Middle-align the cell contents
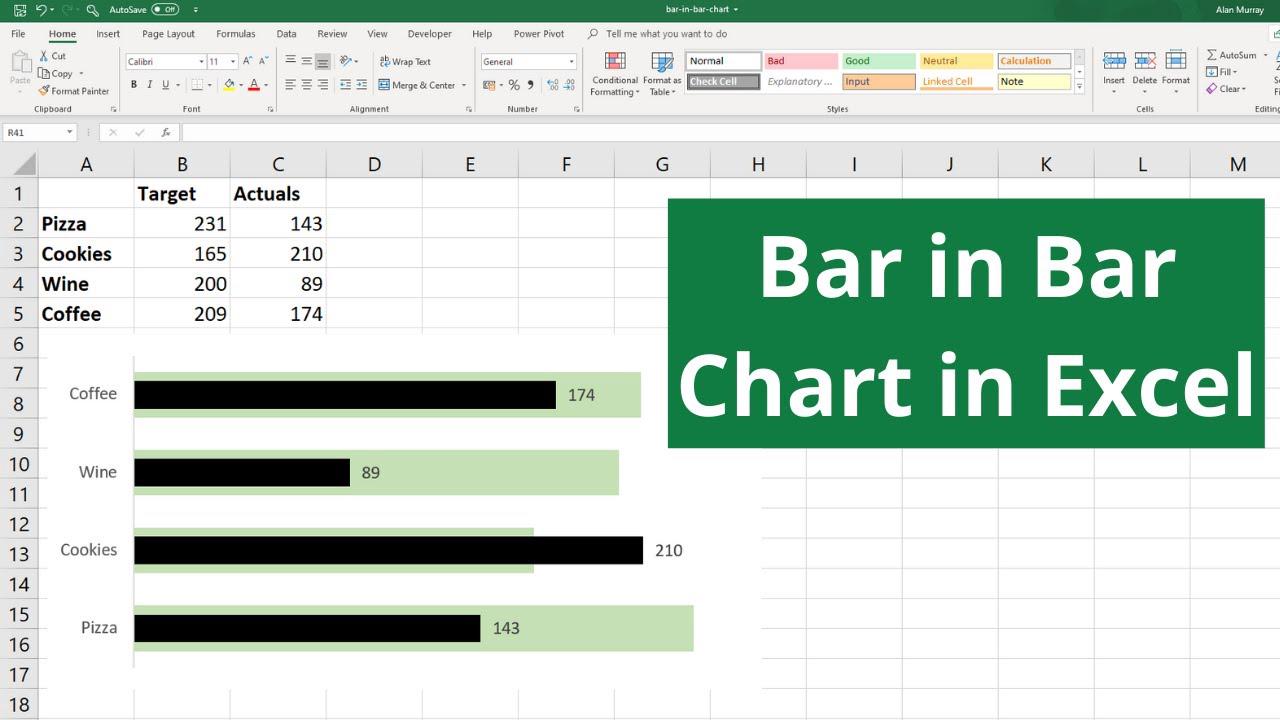The image size is (1280, 720). click(307, 61)
